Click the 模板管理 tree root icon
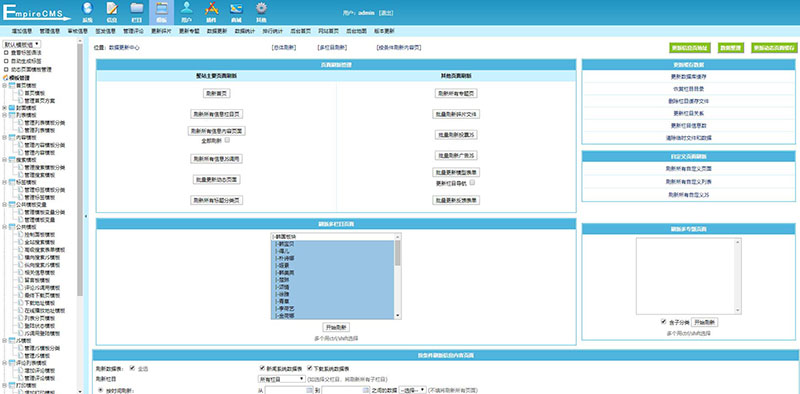 click(x=6, y=78)
